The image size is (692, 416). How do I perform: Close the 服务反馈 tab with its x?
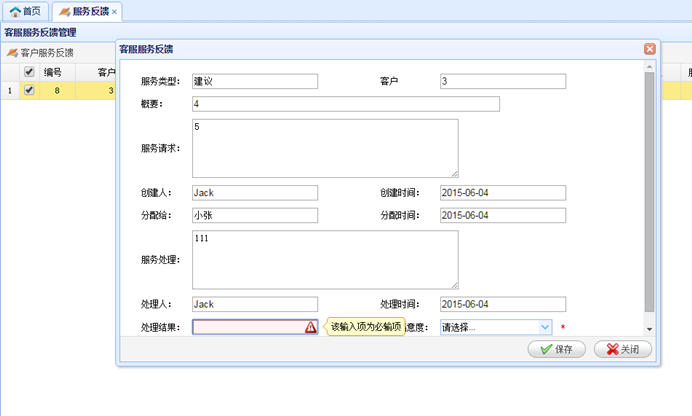tap(114, 12)
